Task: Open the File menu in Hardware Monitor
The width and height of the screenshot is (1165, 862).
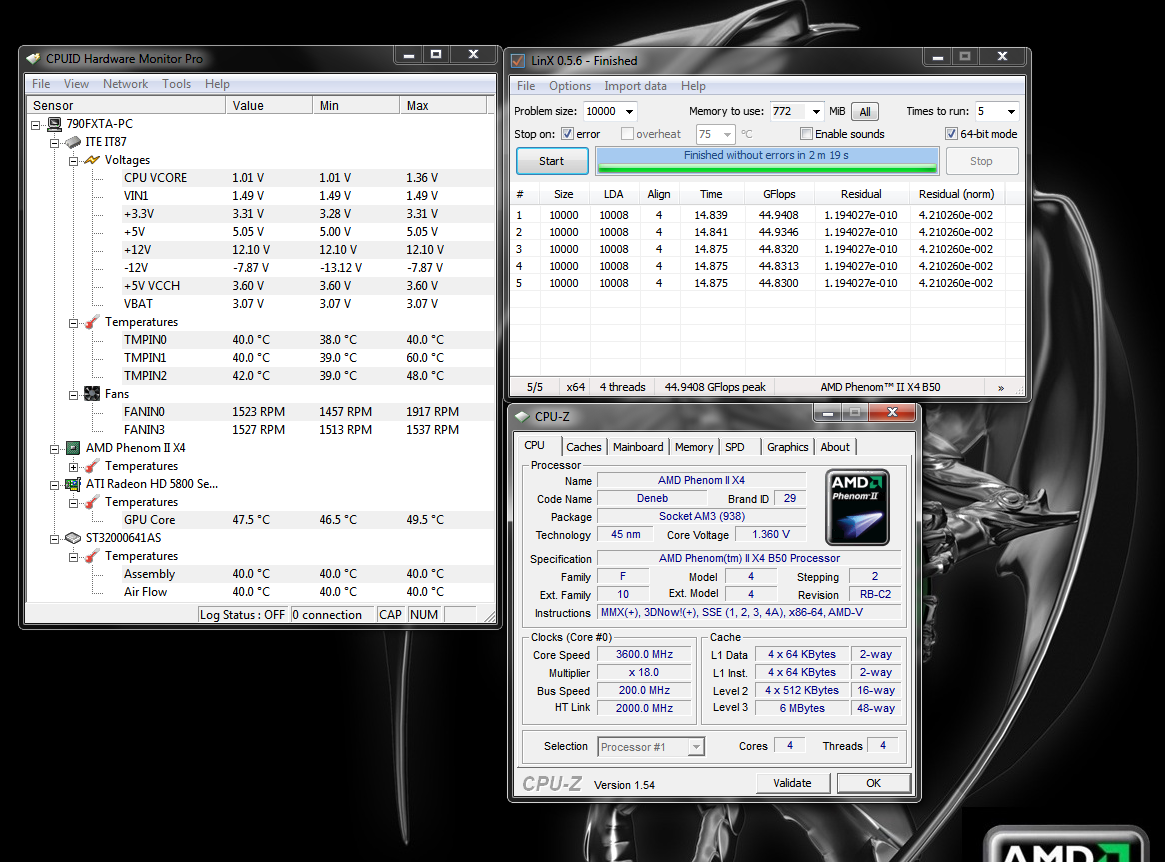Action: pyautogui.click(x=41, y=84)
